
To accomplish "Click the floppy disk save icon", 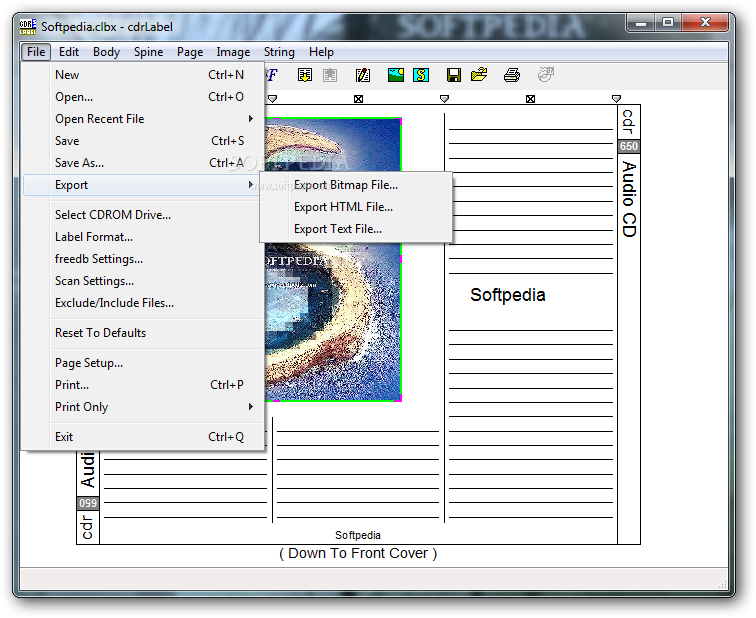I will (x=453, y=75).
